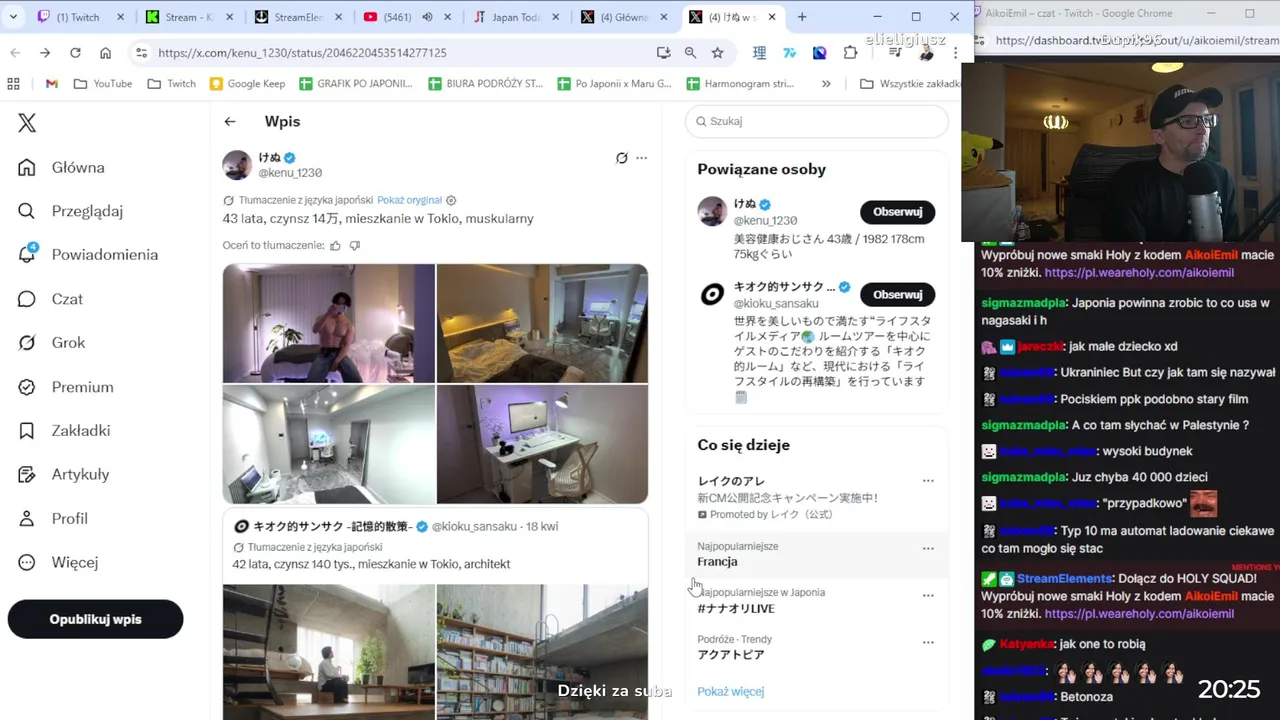The height and width of the screenshot is (720, 1280).
Task: Rate translation with thumbs up
Action: click(x=336, y=245)
